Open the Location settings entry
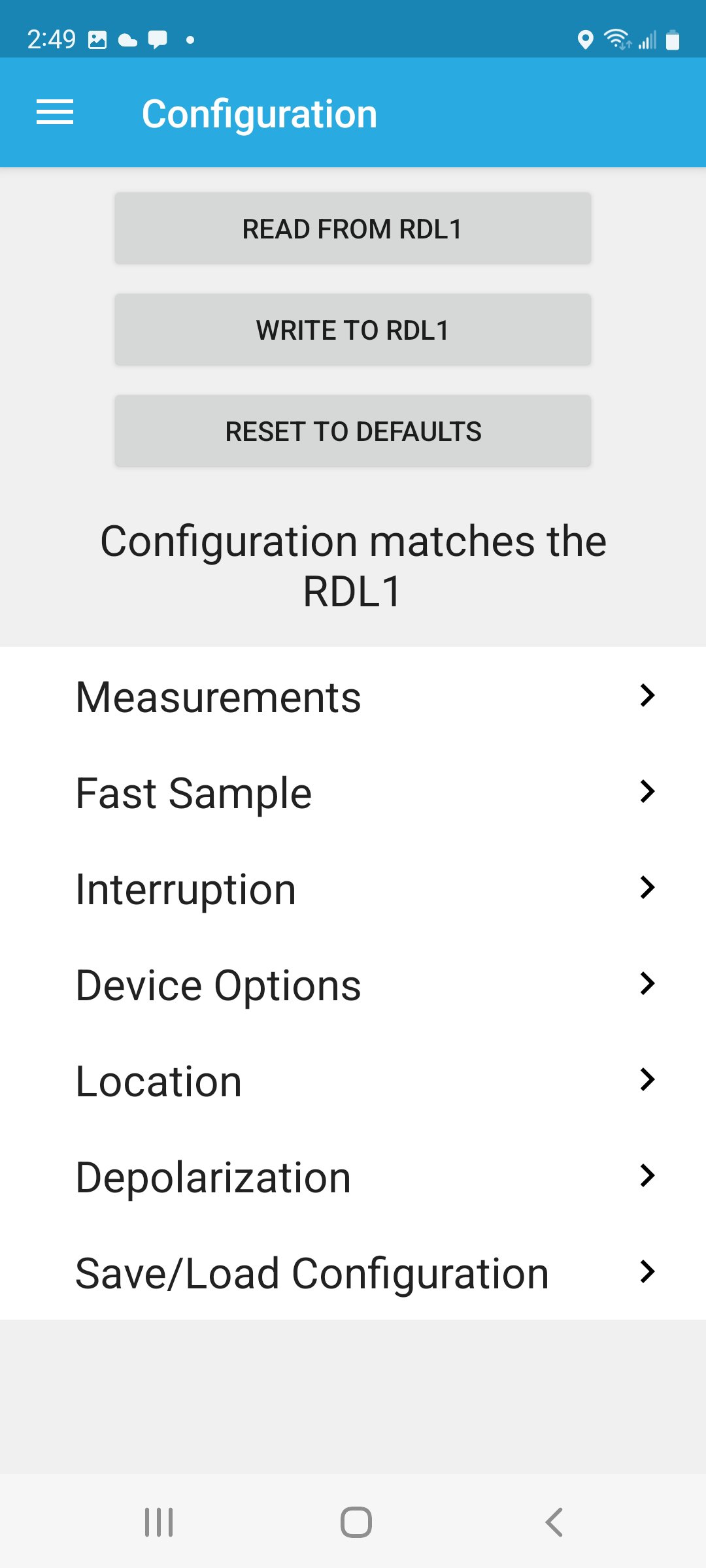706x1568 pixels. (x=353, y=1080)
